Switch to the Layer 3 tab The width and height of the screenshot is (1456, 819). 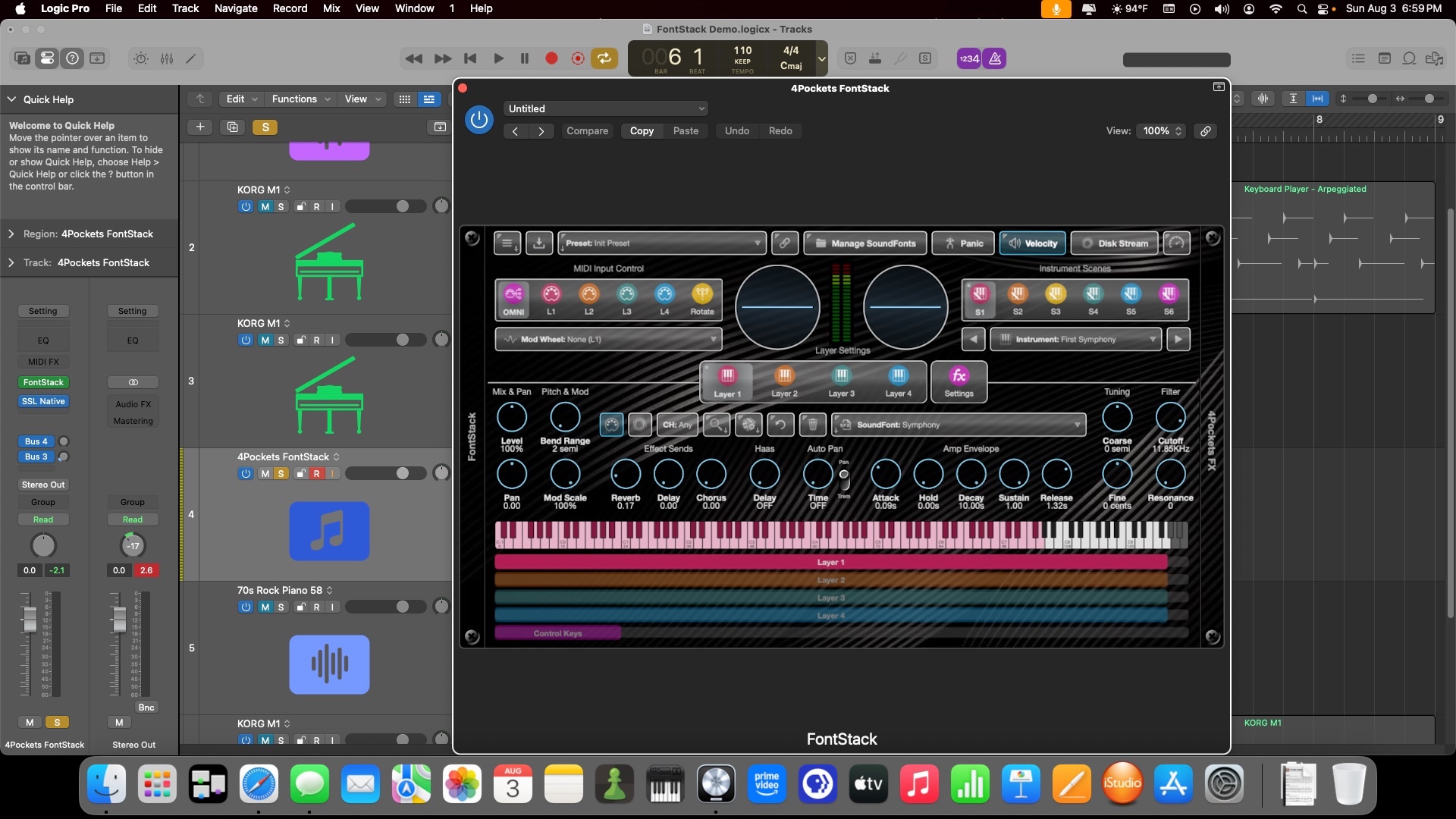841,381
